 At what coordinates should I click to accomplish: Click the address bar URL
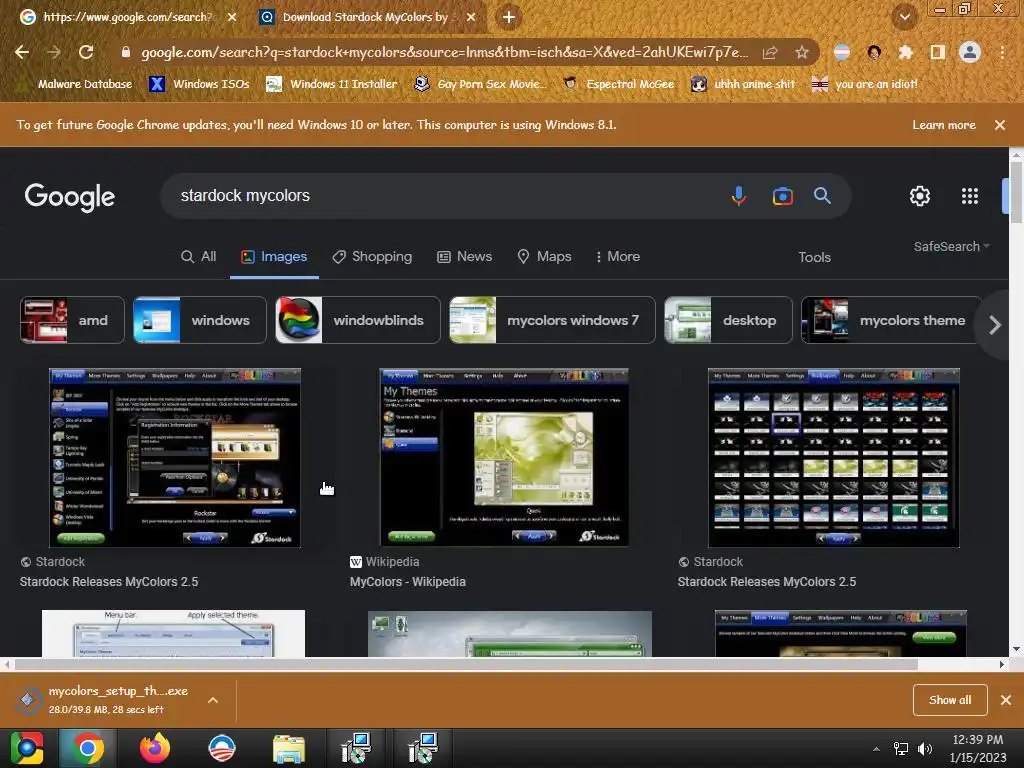click(444, 52)
